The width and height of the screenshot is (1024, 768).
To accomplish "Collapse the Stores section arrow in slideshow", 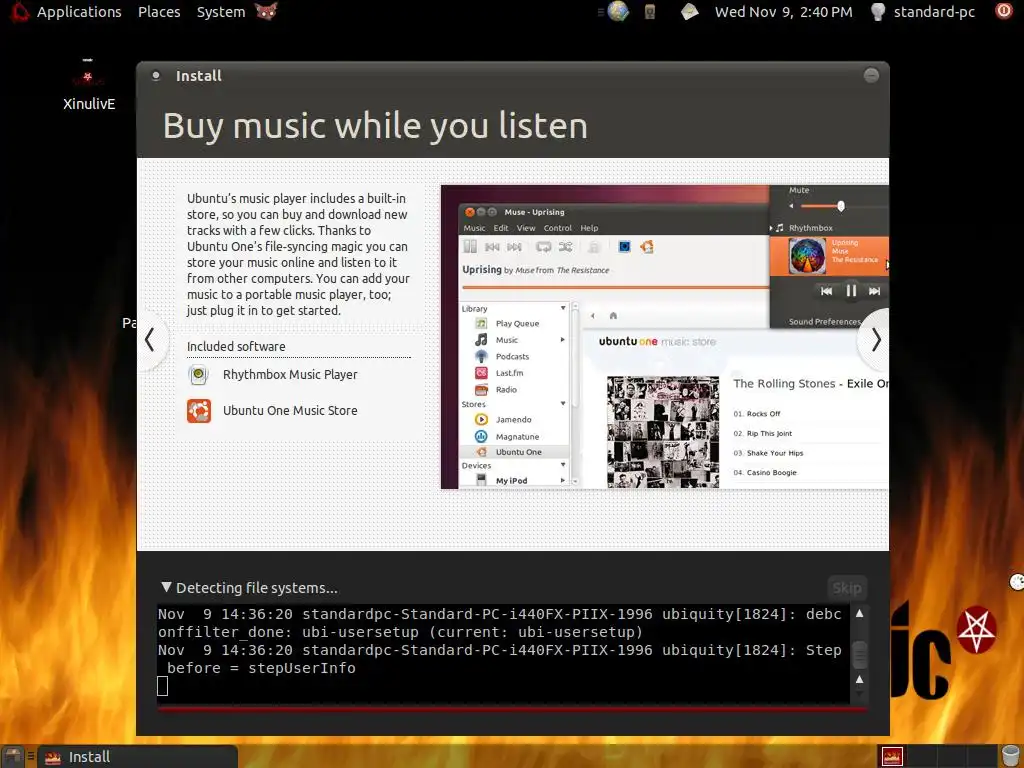I will 563,404.
